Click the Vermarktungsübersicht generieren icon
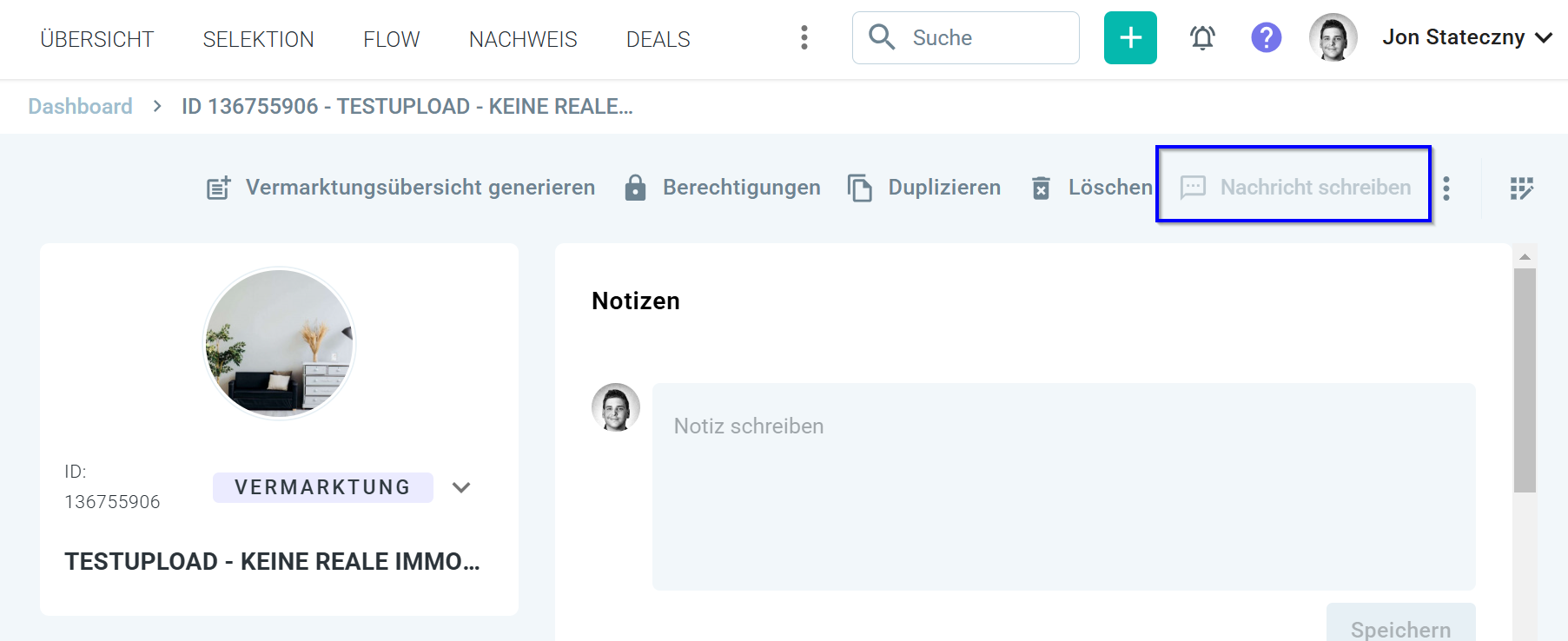This screenshot has width=1568, height=641. (219, 188)
